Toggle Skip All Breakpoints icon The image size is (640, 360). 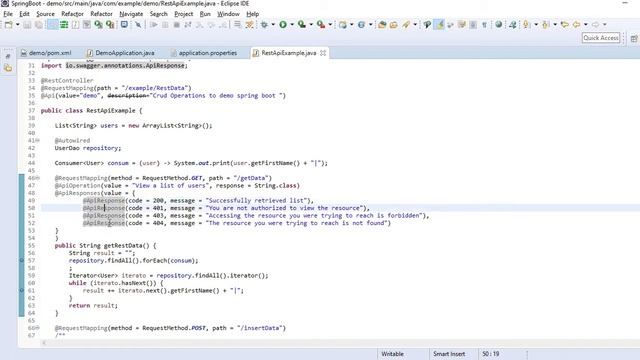138,25
